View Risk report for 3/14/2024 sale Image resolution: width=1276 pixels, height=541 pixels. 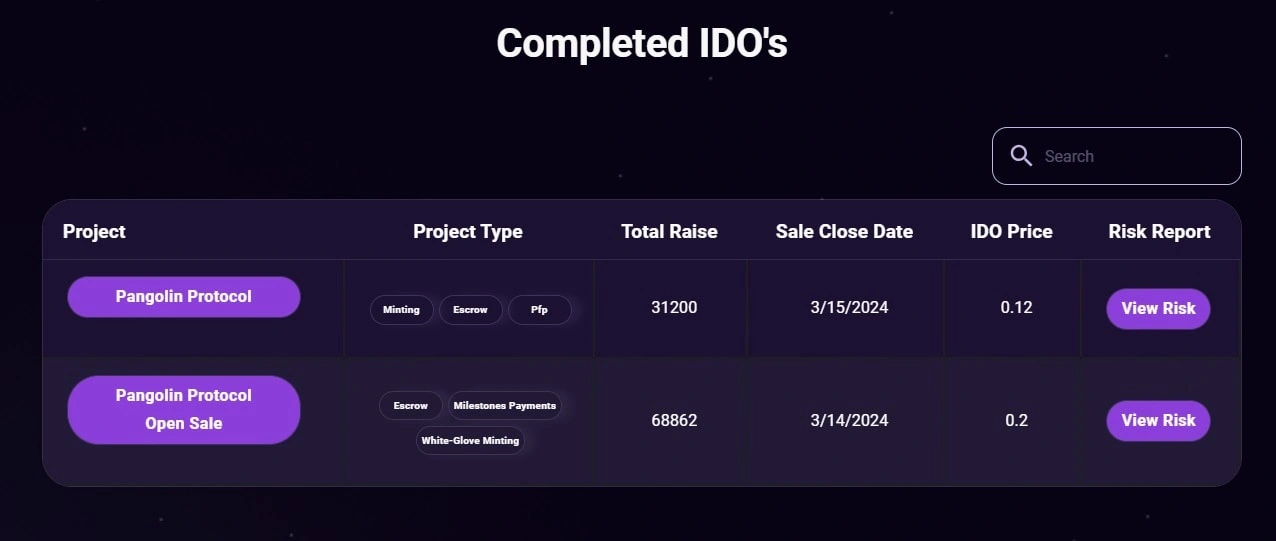click(x=1158, y=421)
